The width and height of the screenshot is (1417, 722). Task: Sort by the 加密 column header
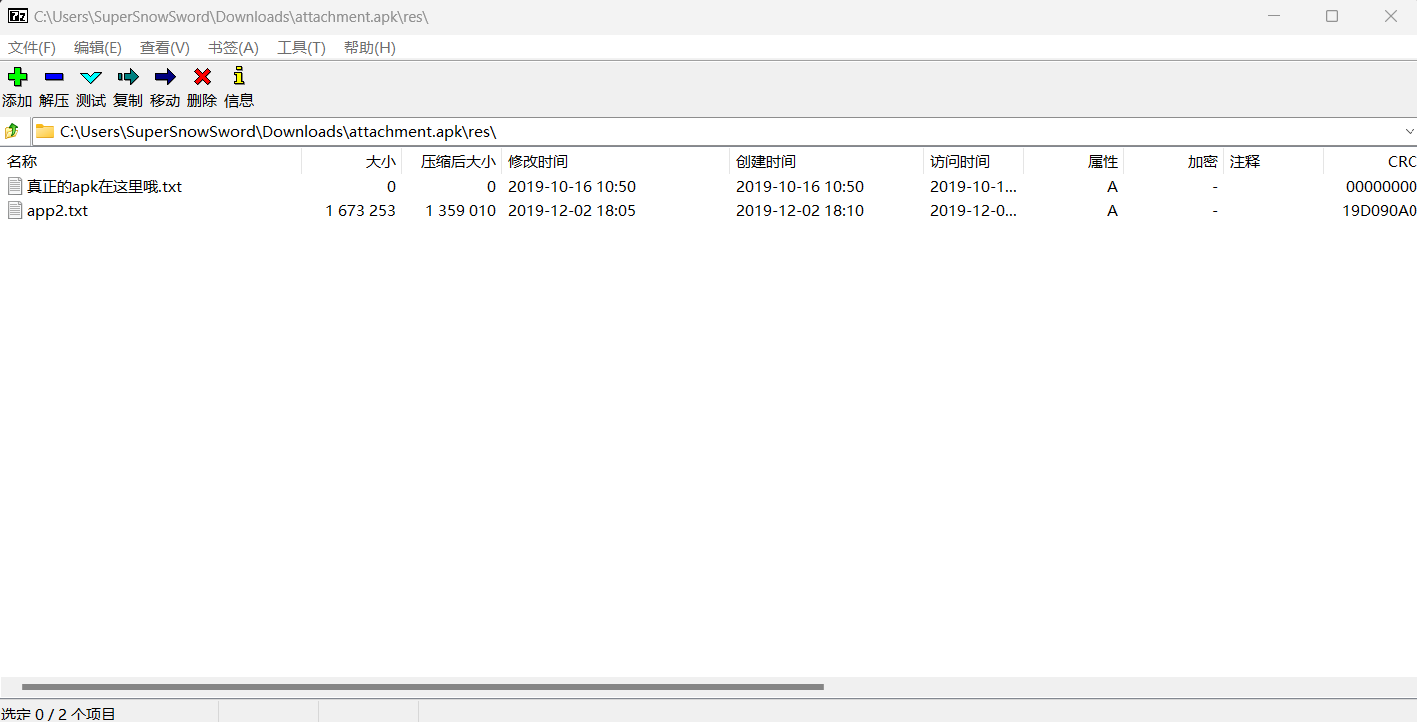coord(1173,161)
